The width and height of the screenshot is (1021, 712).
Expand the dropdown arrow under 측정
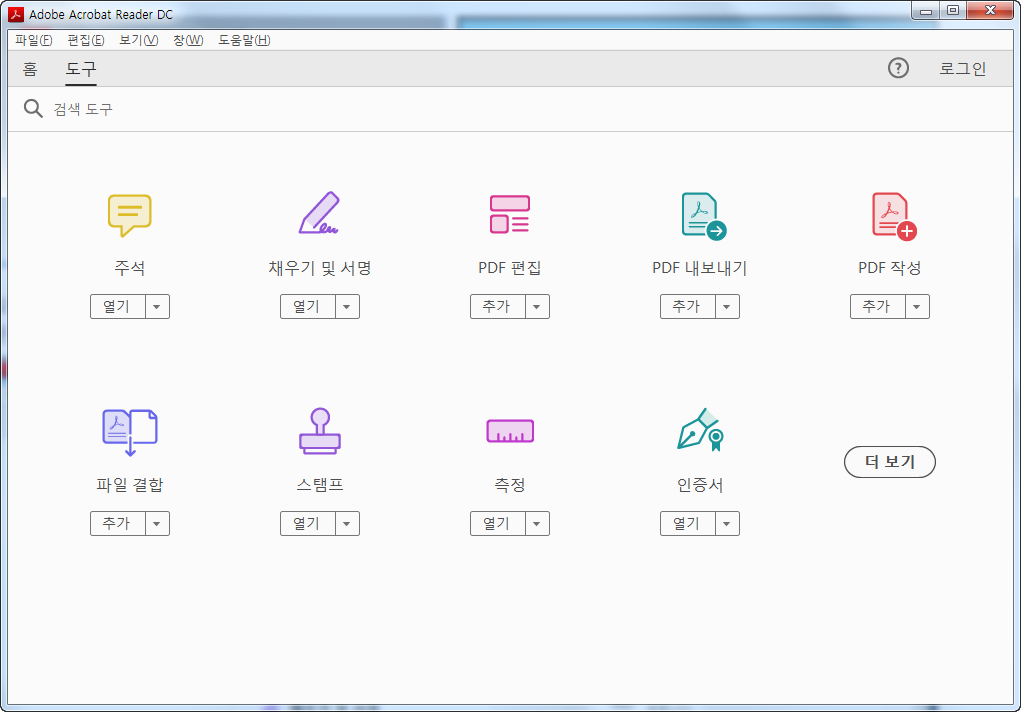537,524
